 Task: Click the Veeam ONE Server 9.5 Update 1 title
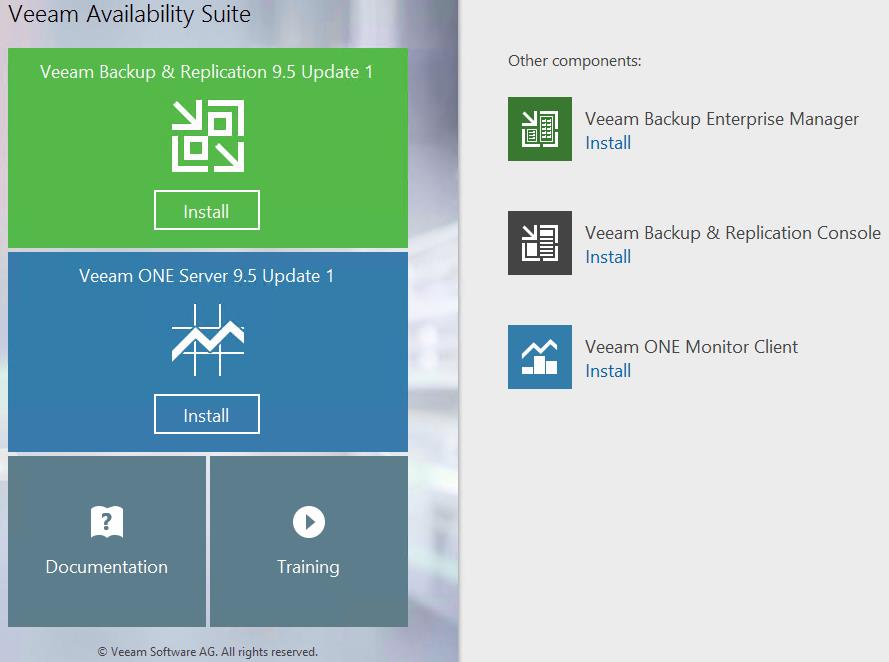click(206, 276)
